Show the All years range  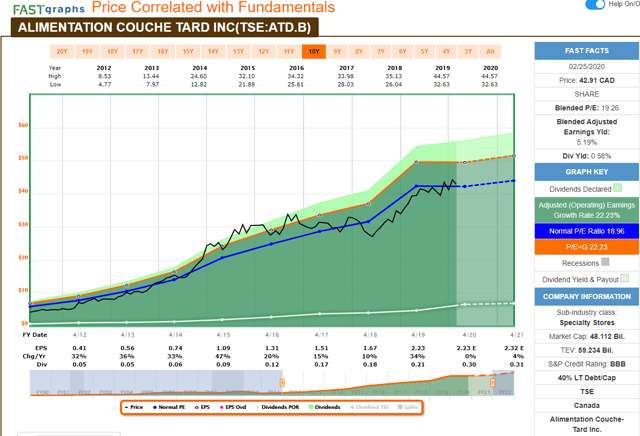click(x=490, y=51)
